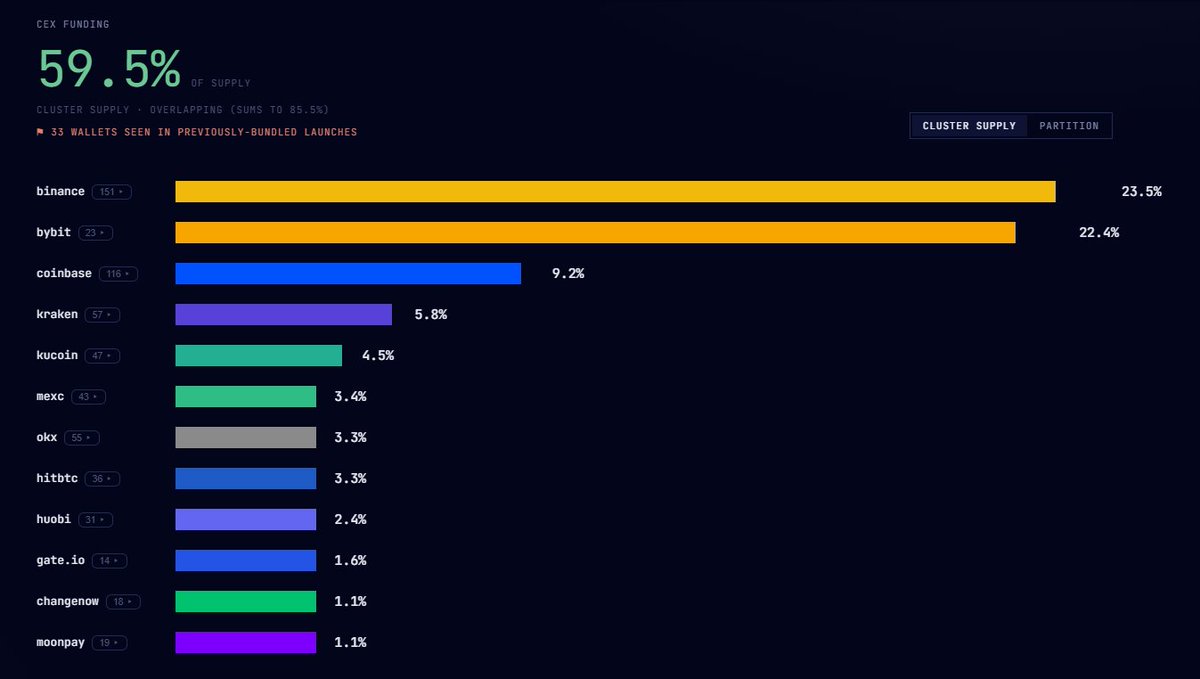The image size is (1200, 679).
Task: Click the coinbase exchange label
Action: coord(64,273)
